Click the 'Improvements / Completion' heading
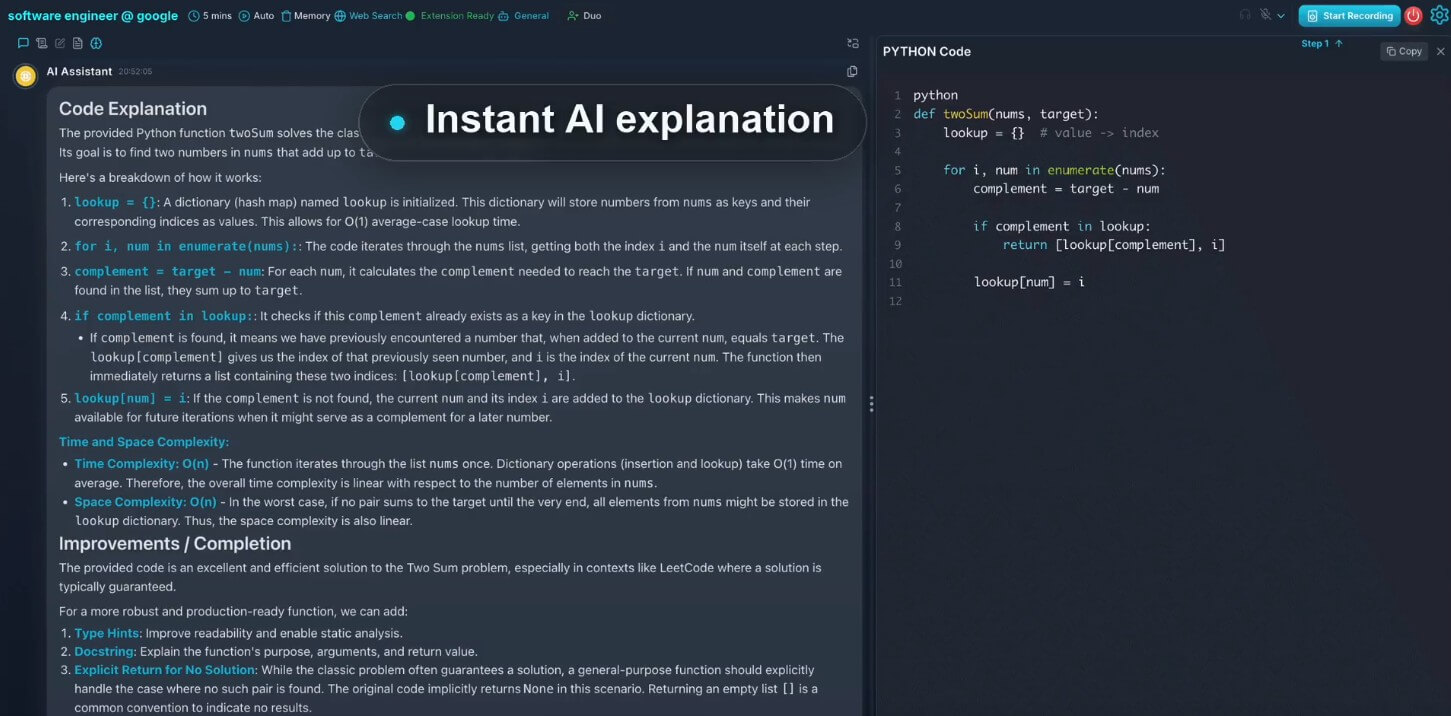The width and height of the screenshot is (1451, 716). [175, 544]
